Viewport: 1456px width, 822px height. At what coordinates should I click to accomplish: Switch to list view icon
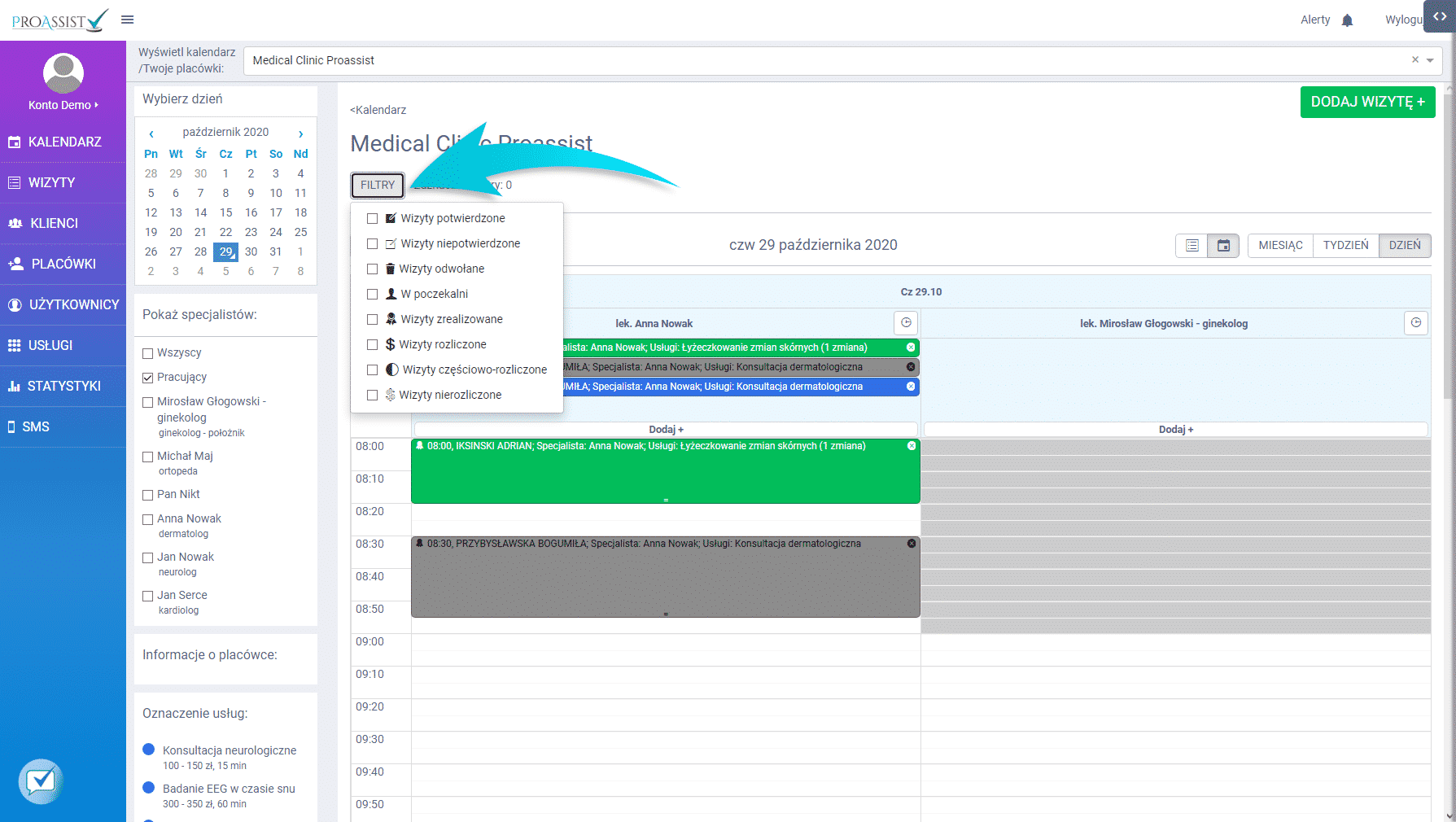pos(1191,245)
